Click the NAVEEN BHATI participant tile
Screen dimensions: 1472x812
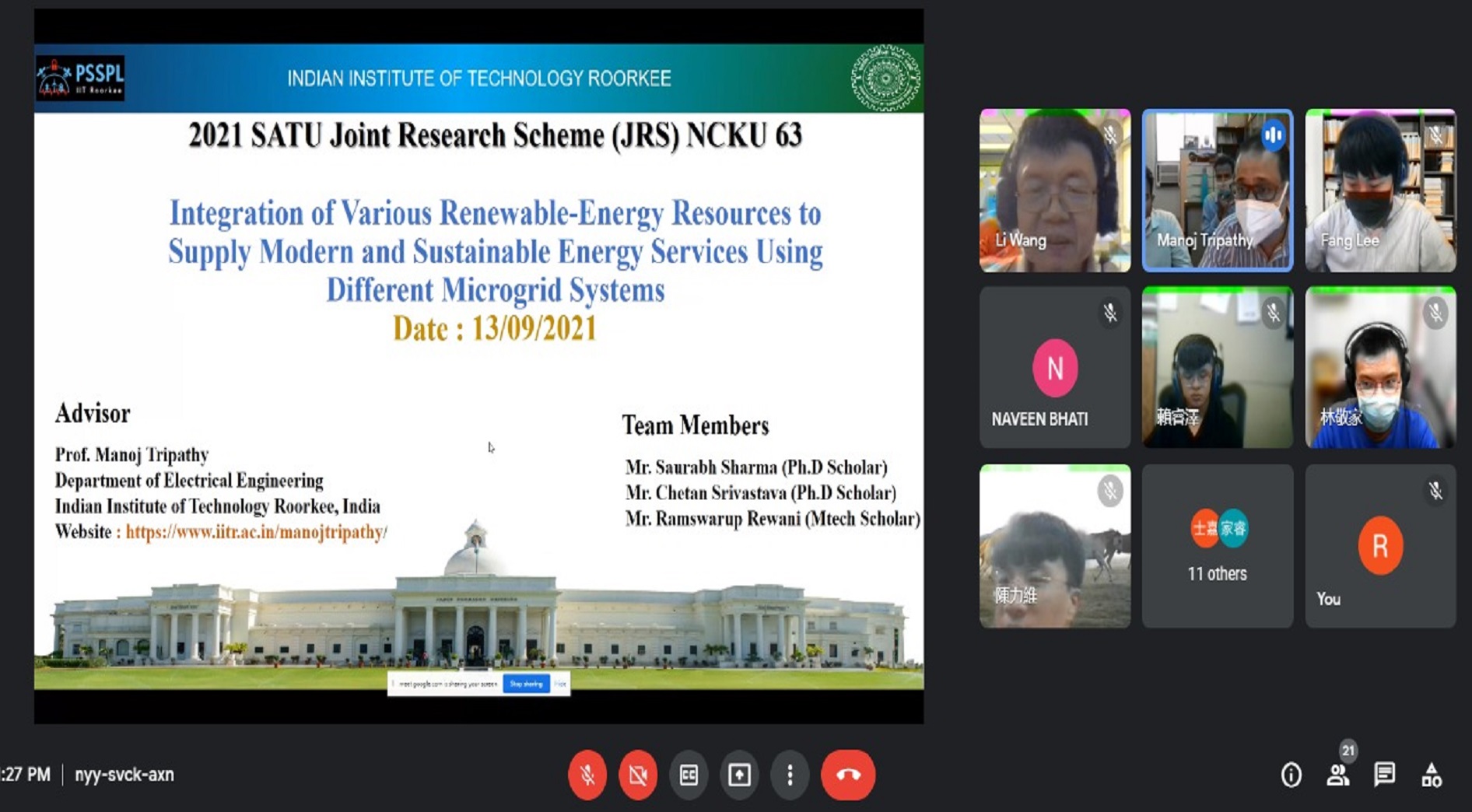[x=1054, y=367]
